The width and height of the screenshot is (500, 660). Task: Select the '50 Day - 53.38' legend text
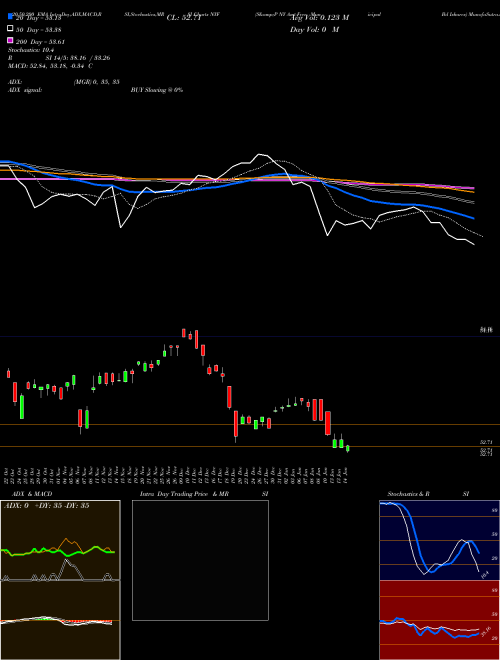(x=39, y=30)
